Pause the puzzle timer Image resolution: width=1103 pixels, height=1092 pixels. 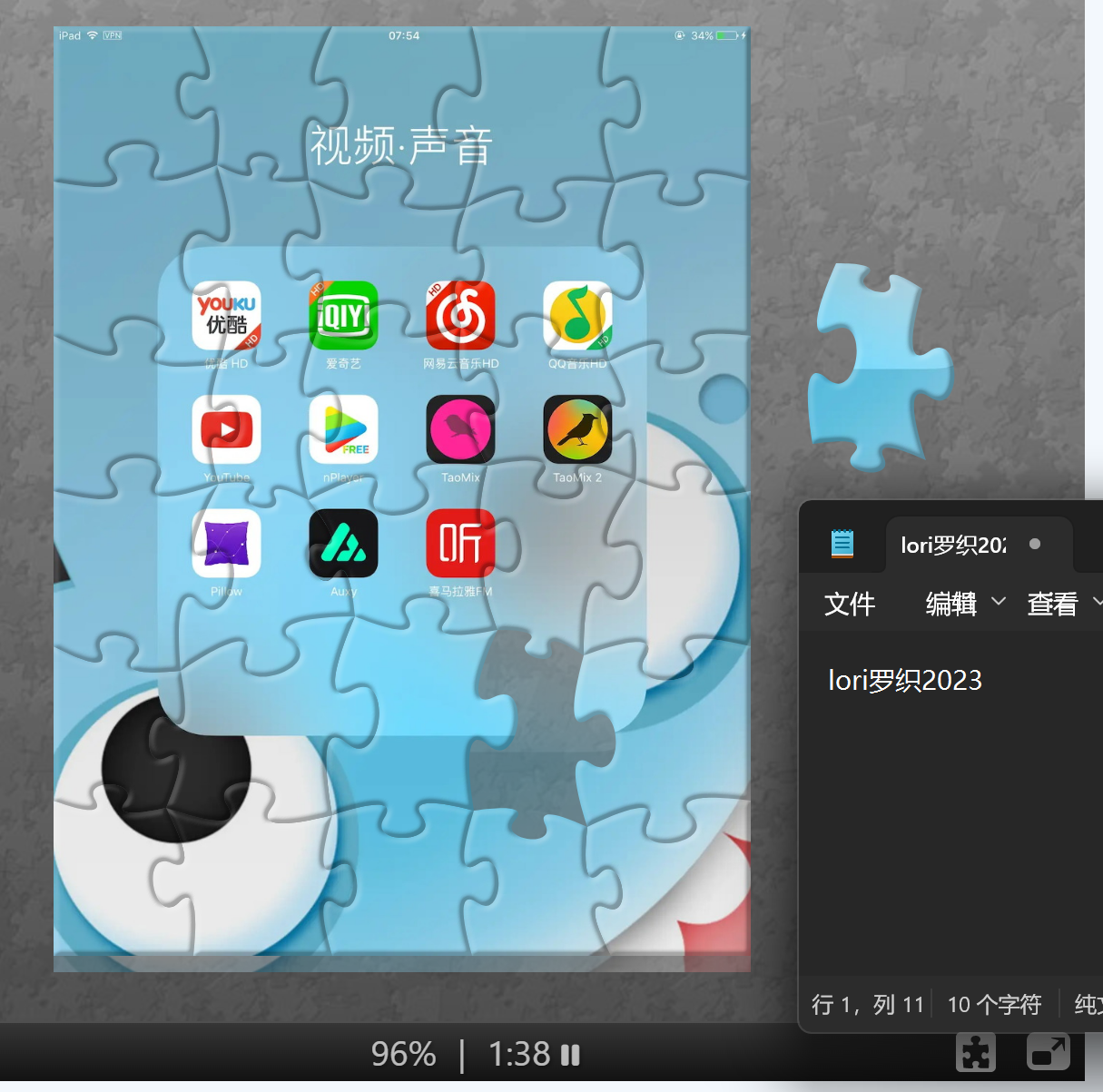[570, 1055]
